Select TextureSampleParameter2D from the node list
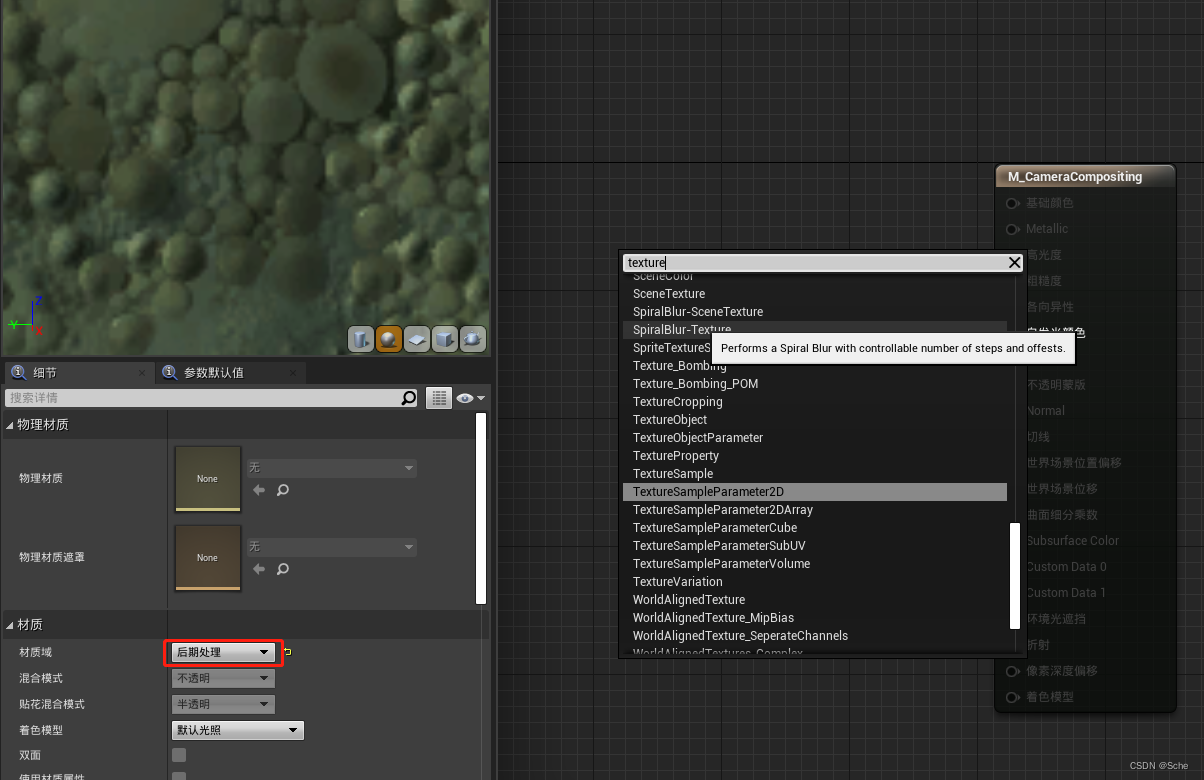This screenshot has height=780, width=1204. 706,491
